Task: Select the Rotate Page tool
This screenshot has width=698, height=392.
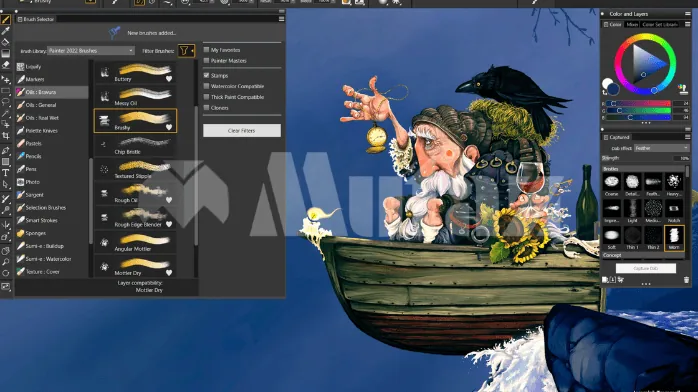Action: point(5,273)
